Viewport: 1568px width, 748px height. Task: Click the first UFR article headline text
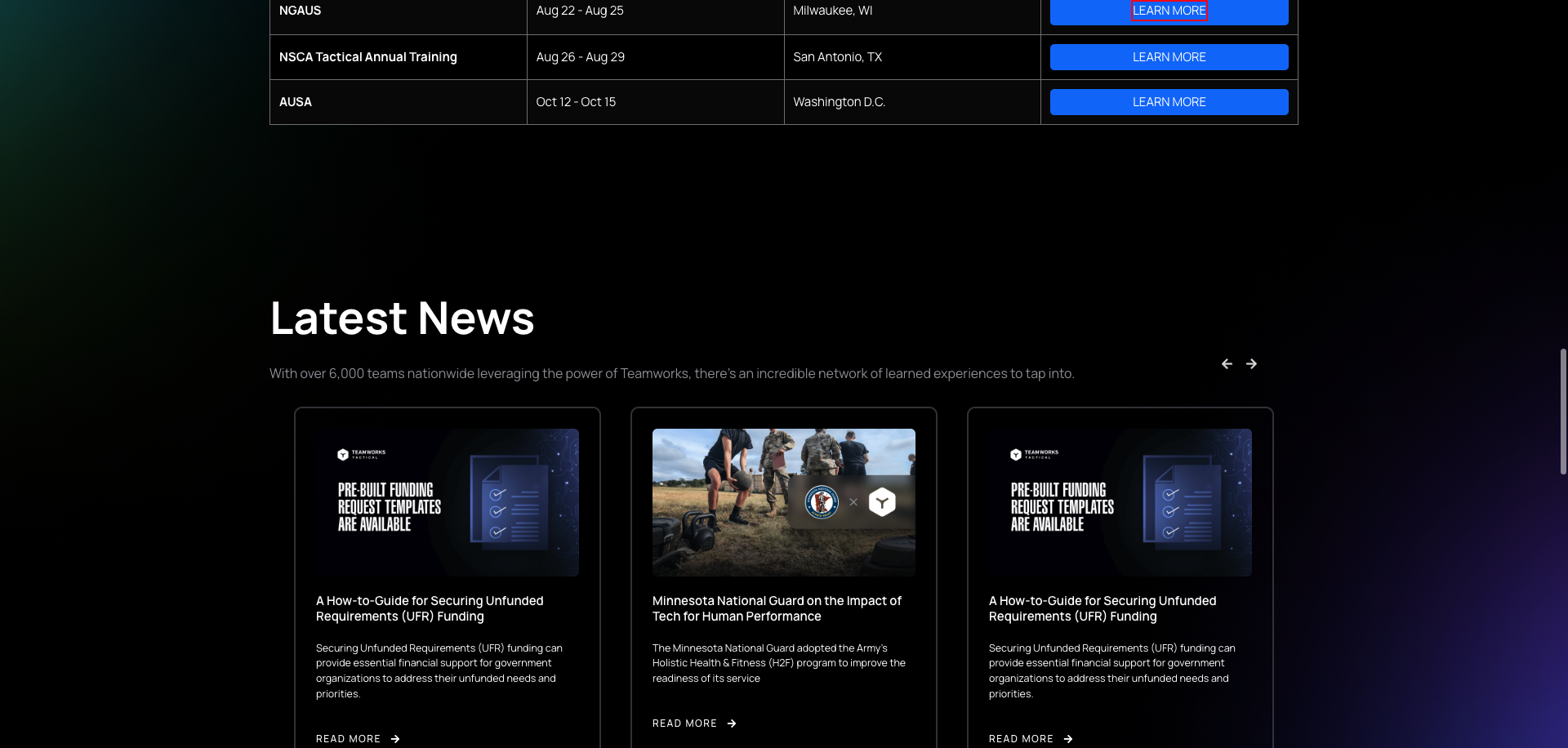tap(430, 608)
